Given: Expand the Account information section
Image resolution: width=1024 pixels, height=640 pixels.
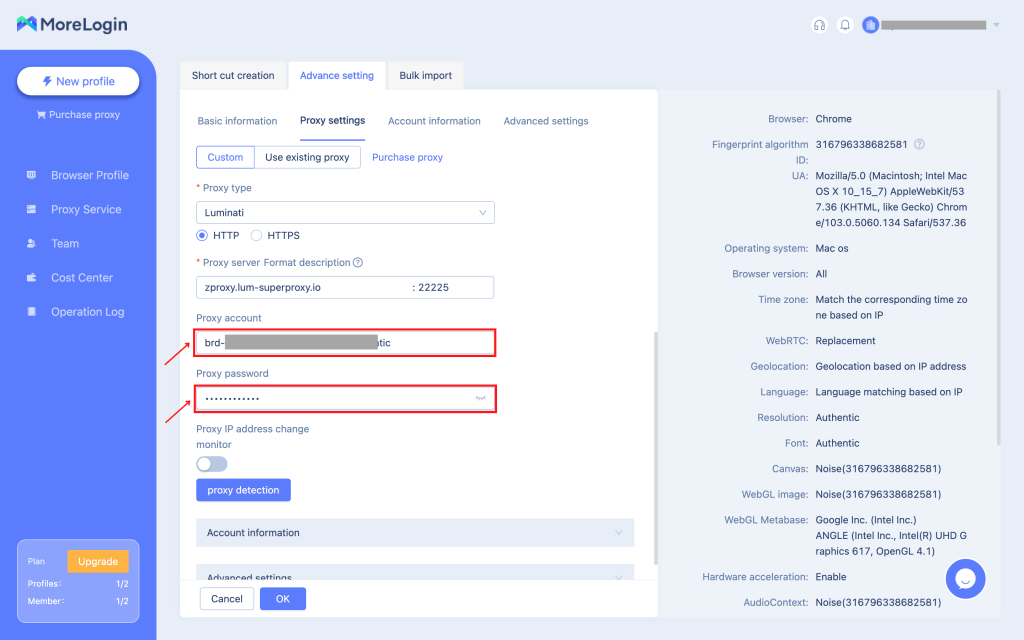Looking at the screenshot, I should (x=415, y=533).
